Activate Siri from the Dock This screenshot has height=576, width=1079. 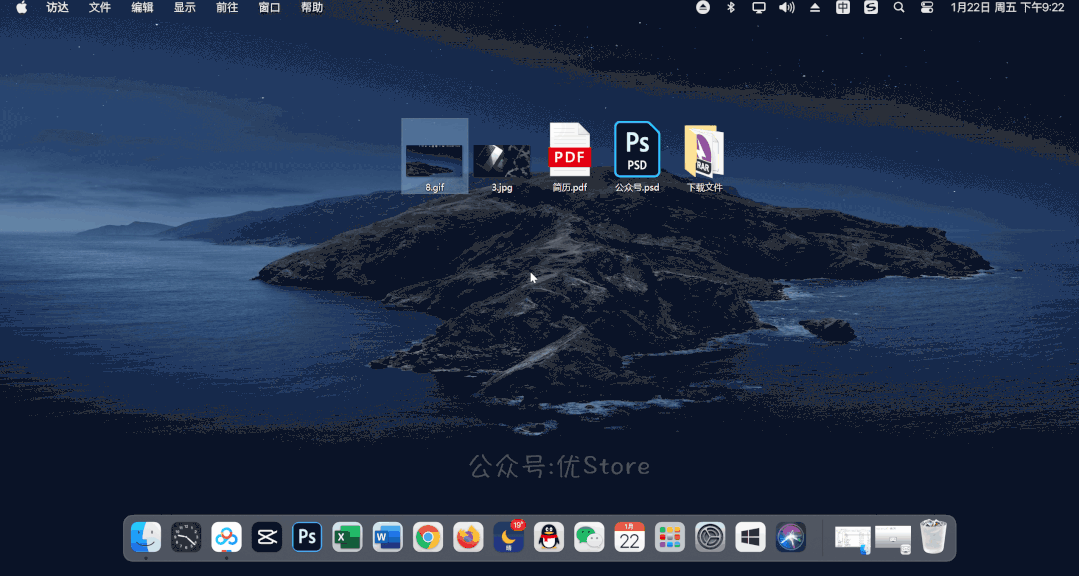click(791, 537)
